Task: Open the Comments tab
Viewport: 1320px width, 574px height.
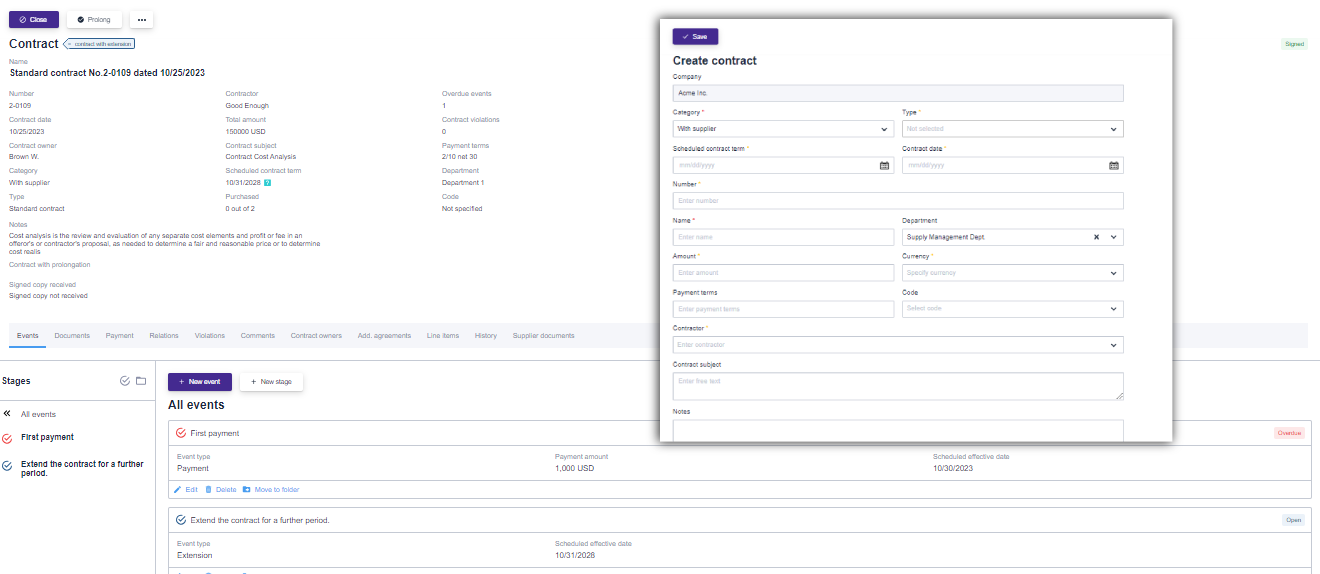Action: (x=258, y=336)
